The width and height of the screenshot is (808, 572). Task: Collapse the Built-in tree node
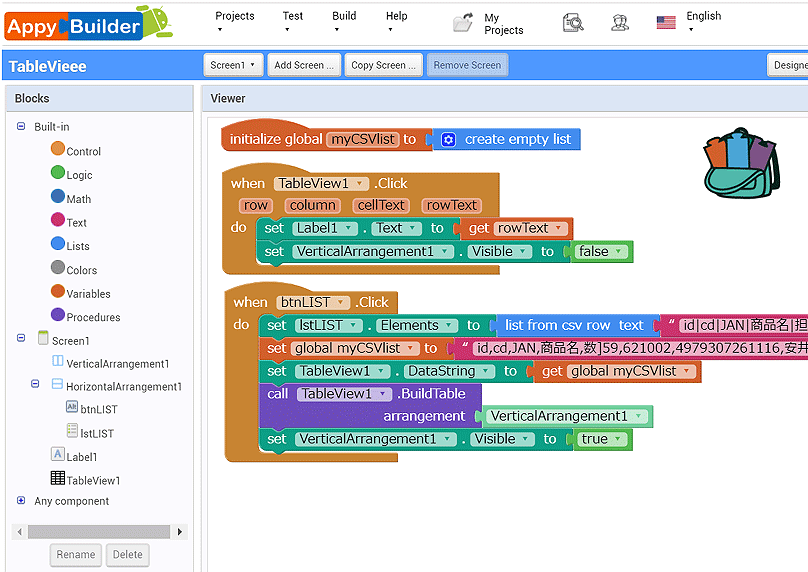coord(21,126)
